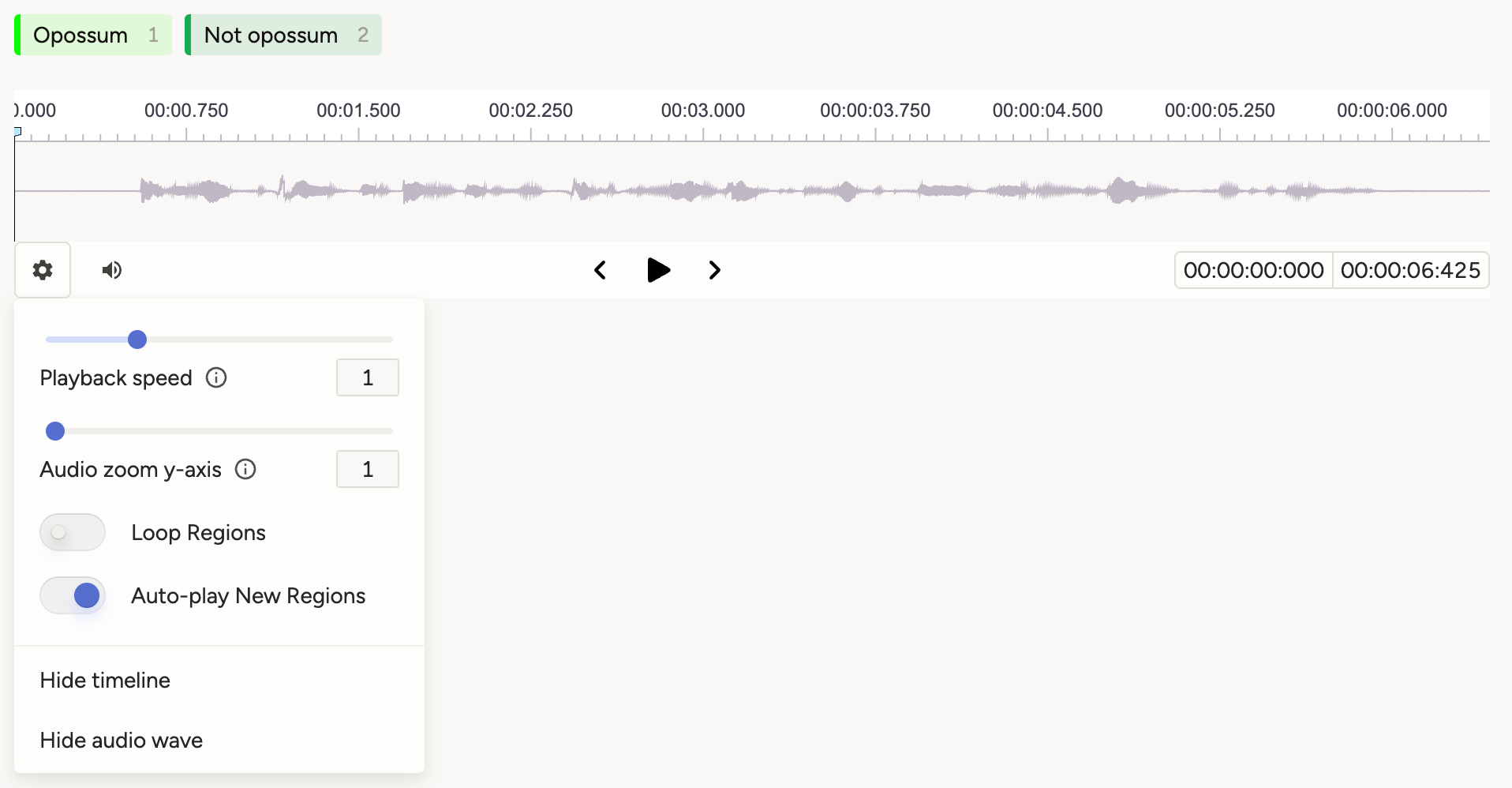The image size is (1512, 788).
Task: Select the elapsed time display field
Action: (1252, 269)
